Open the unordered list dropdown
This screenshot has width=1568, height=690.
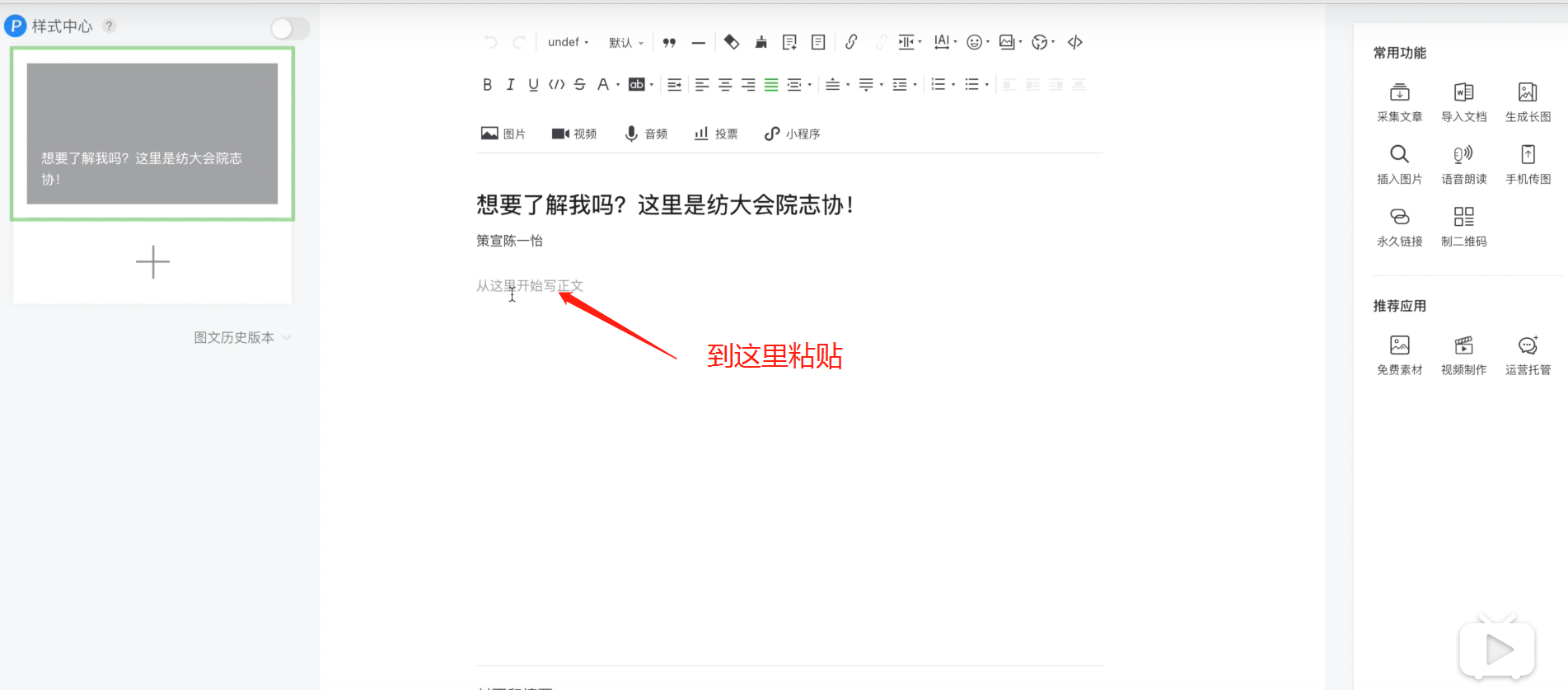pyautogui.click(x=976, y=85)
